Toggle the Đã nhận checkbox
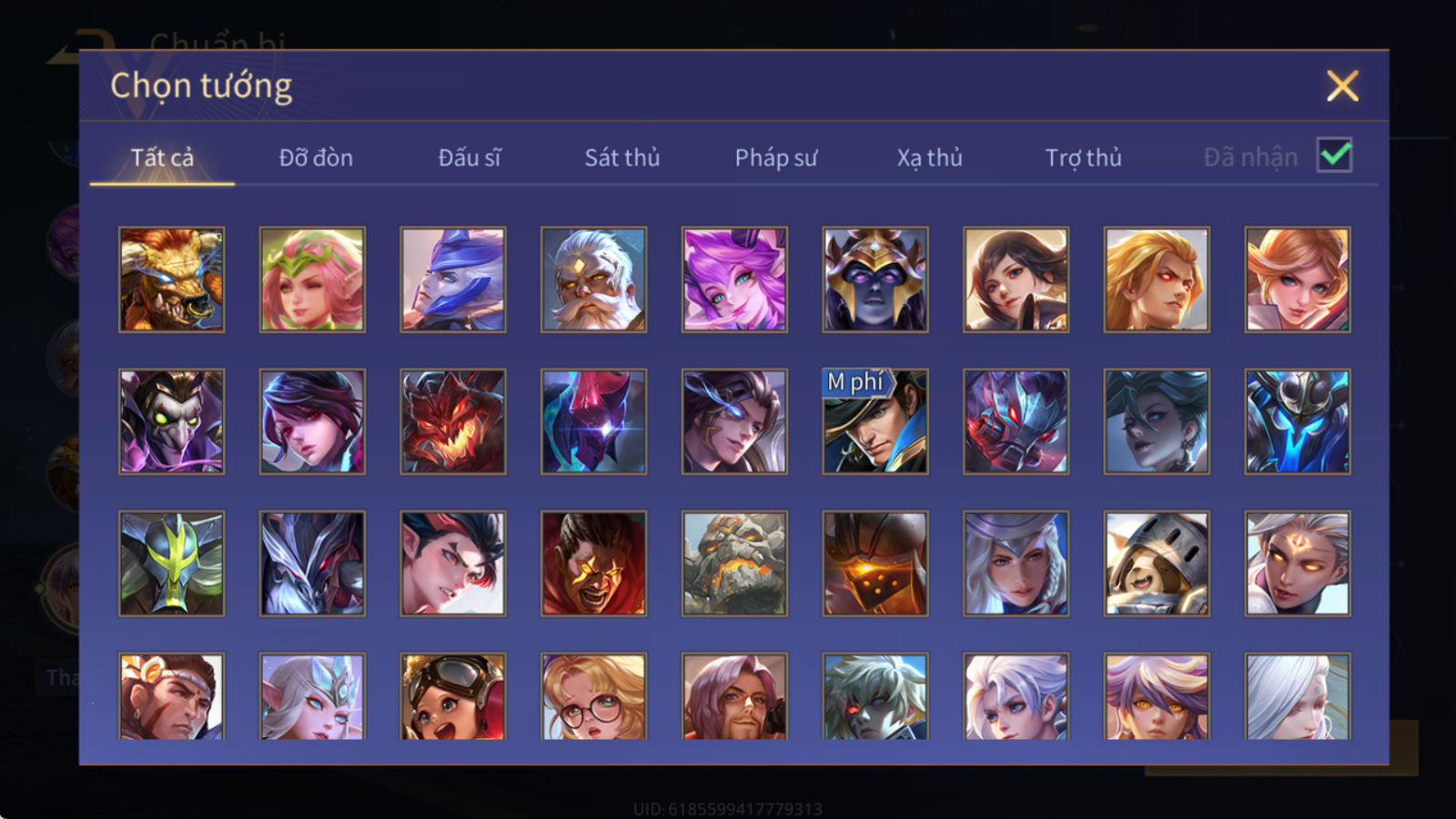 pos(1335,156)
